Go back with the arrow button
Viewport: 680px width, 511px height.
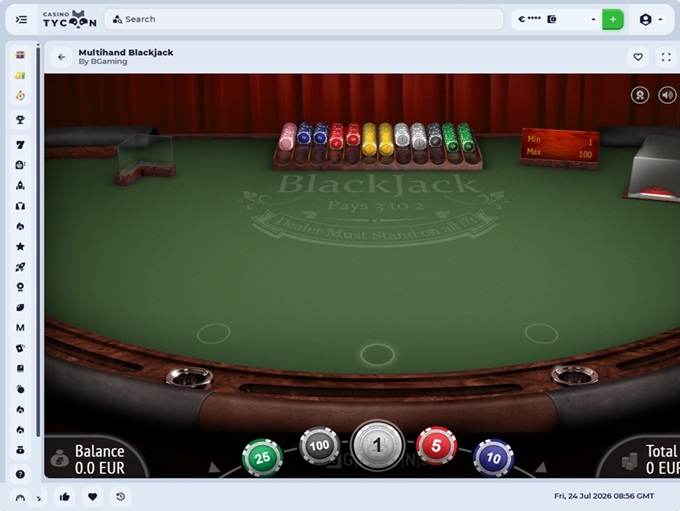(x=62, y=57)
